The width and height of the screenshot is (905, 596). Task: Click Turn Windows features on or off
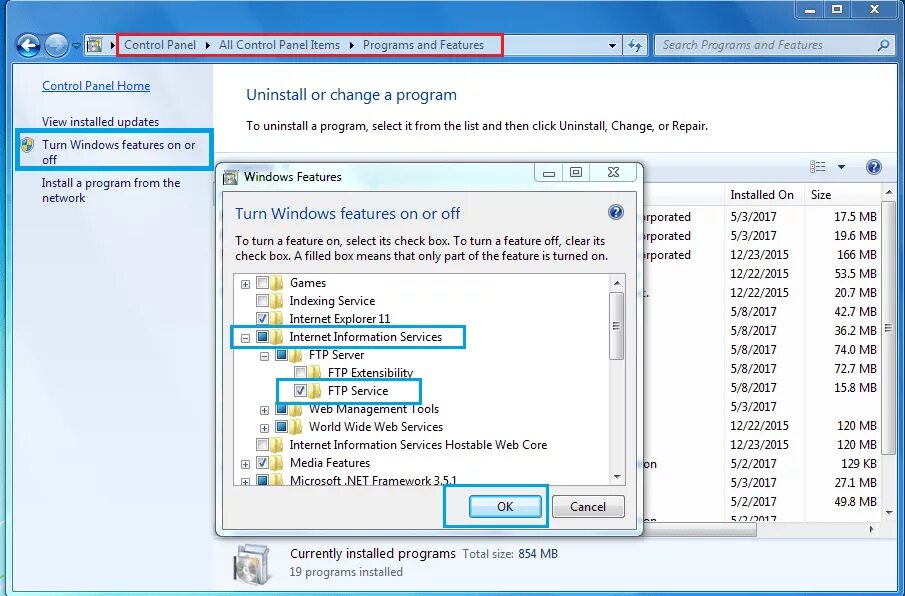118,152
